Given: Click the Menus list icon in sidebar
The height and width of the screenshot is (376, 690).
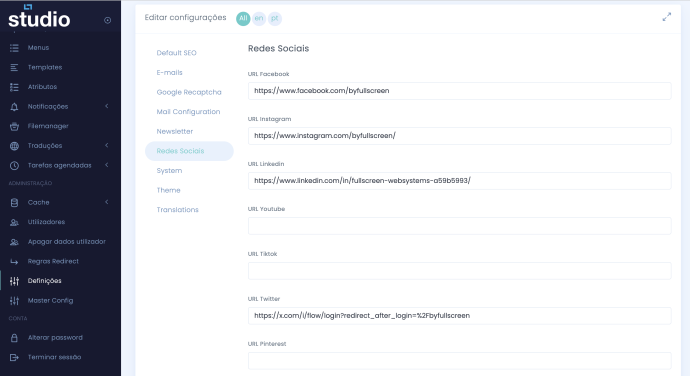Looking at the screenshot, I should coord(15,48).
